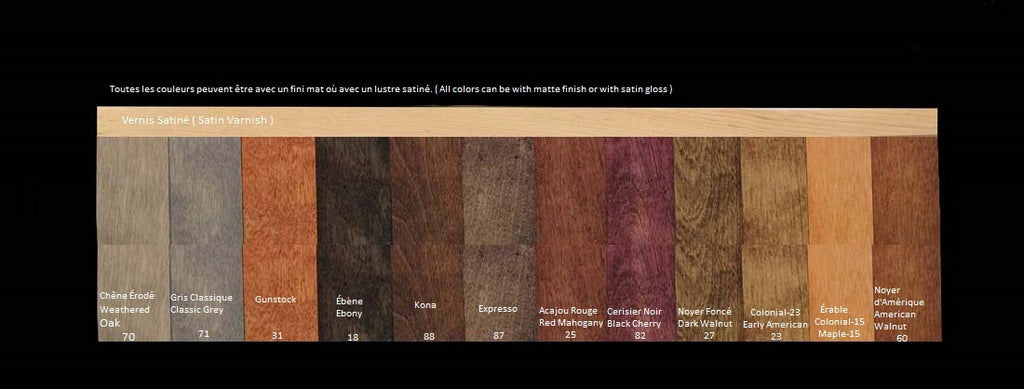The image size is (1024, 389).
Task: Click the Kona 88 stain swatch
Action: [x=426, y=239]
